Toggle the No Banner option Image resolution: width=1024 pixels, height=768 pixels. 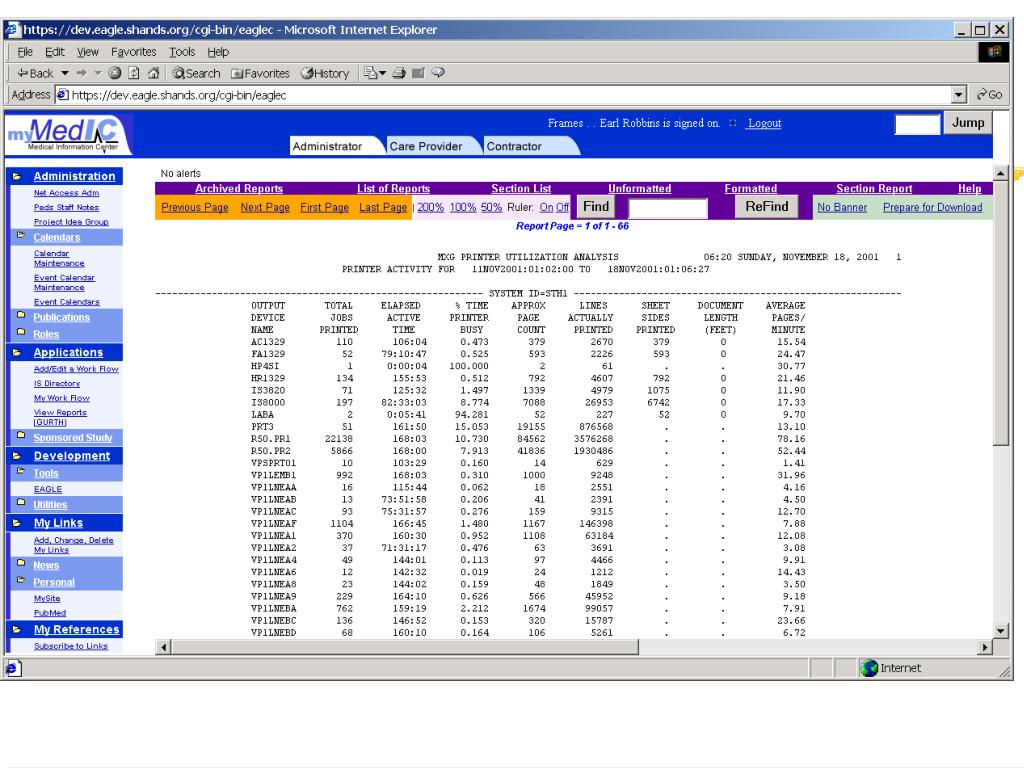point(842,207)
